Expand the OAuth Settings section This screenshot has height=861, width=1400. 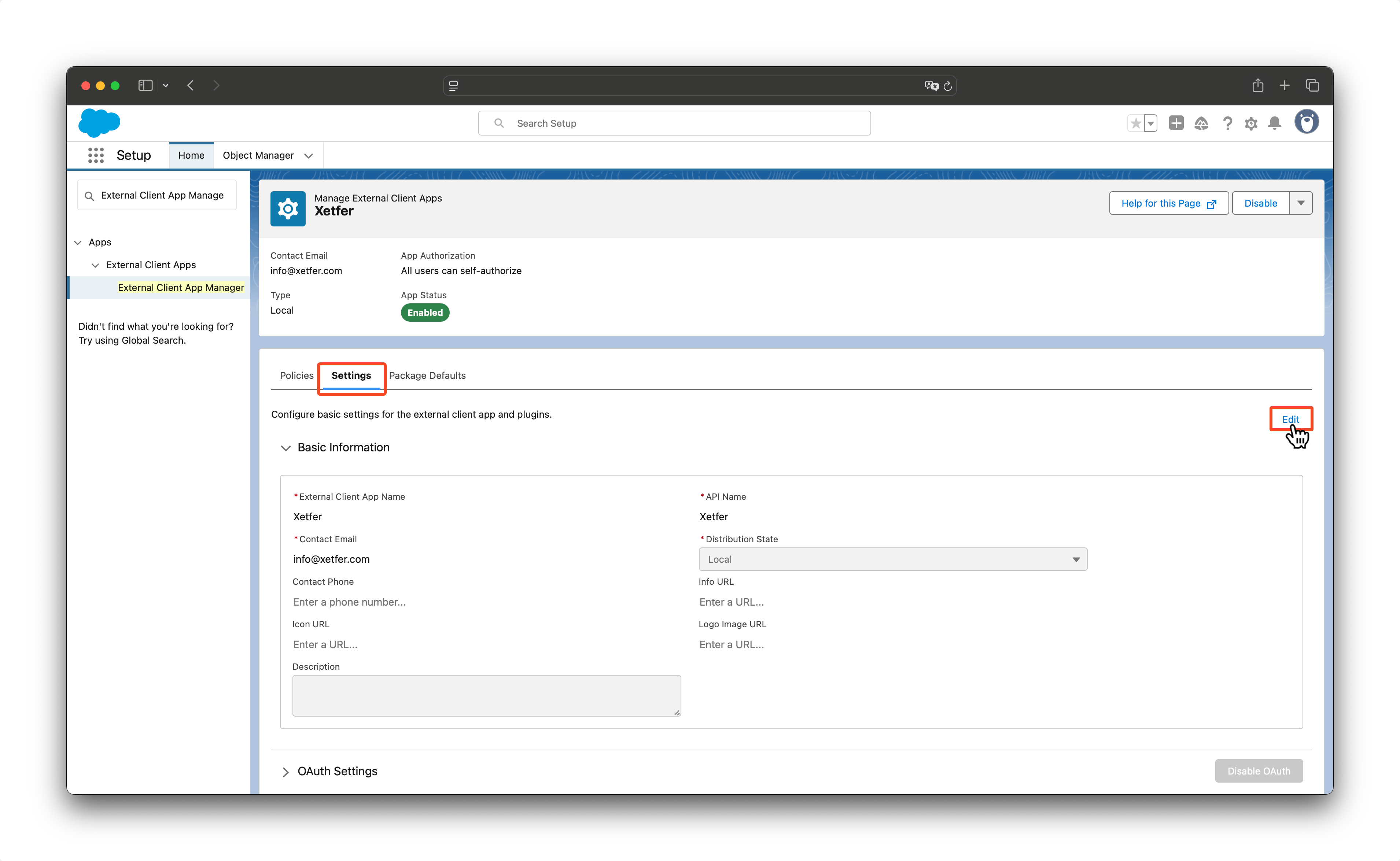(x=285, y=772)
